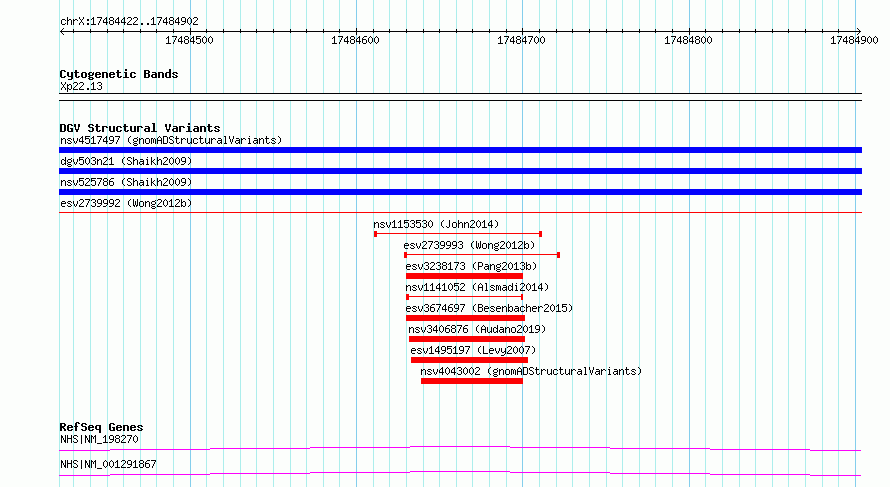Open esv3674697 (Besenbacher2015) label
Viewport: 890px width, 487px height.
(x=489, y=308)
